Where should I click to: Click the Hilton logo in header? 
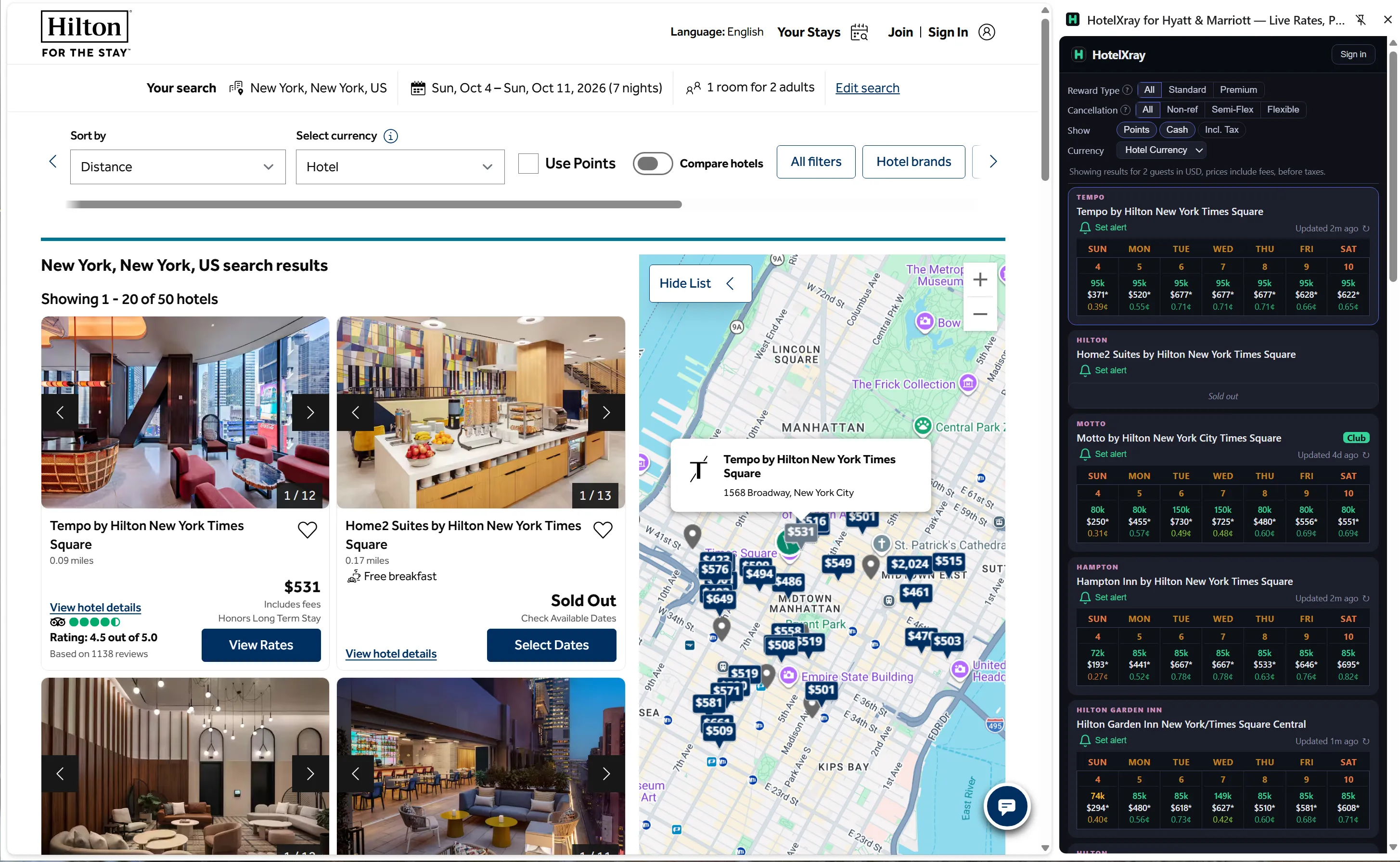(x=86, y=34)
